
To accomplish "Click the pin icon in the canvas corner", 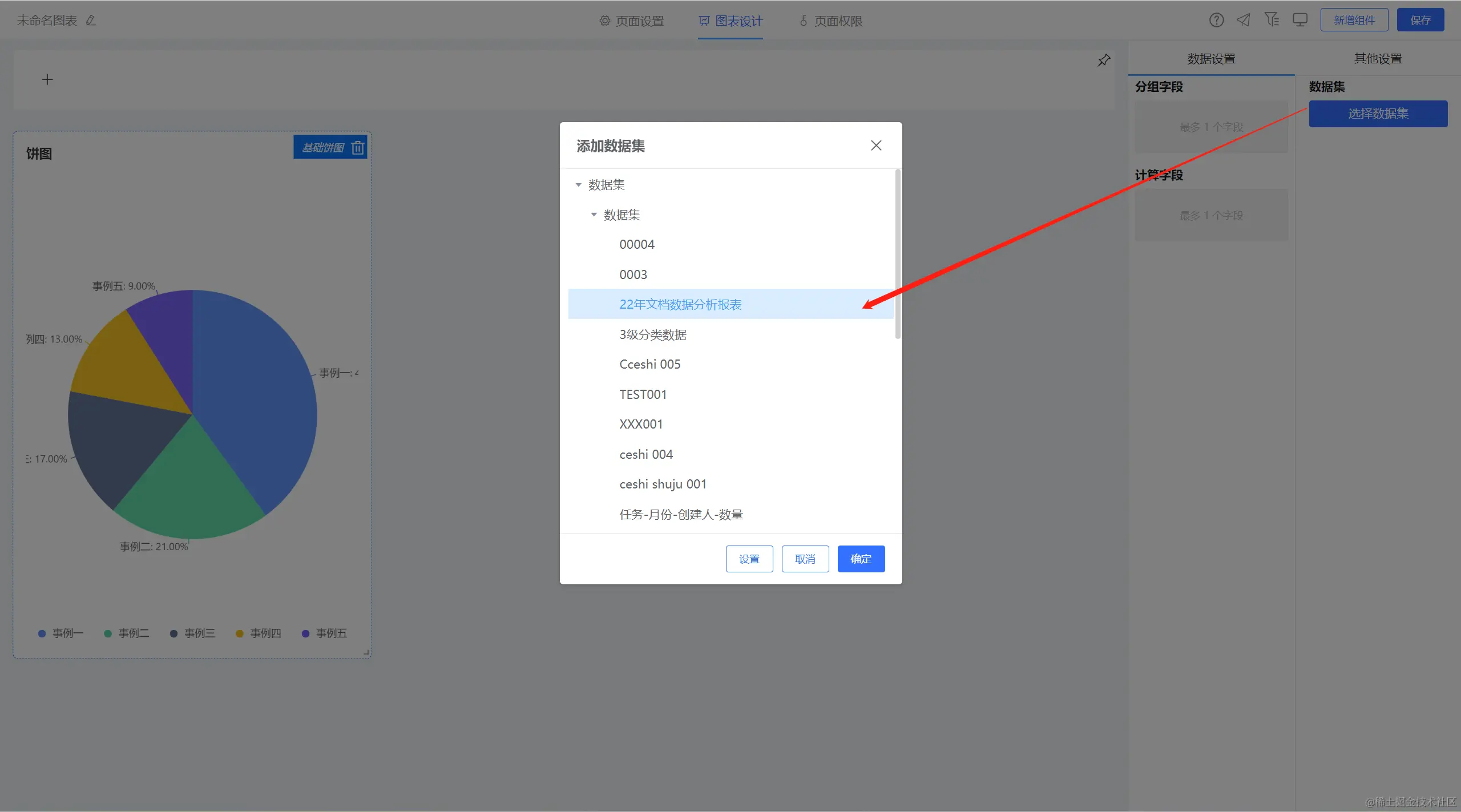I will [x=1104, y=60].
